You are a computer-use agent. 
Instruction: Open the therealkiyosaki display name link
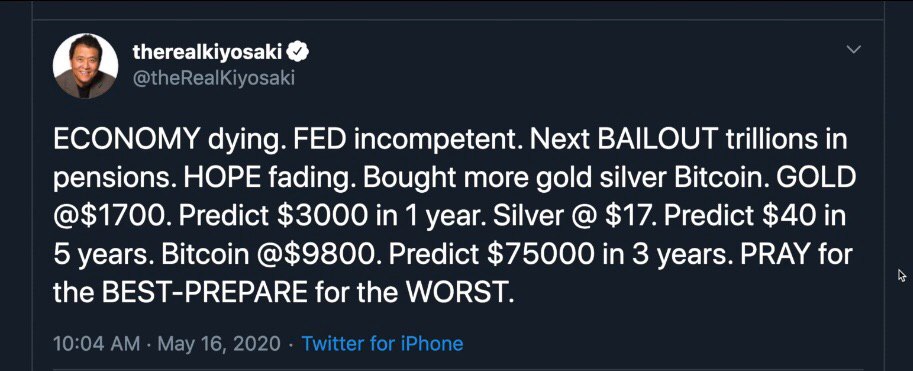[207, 53]
